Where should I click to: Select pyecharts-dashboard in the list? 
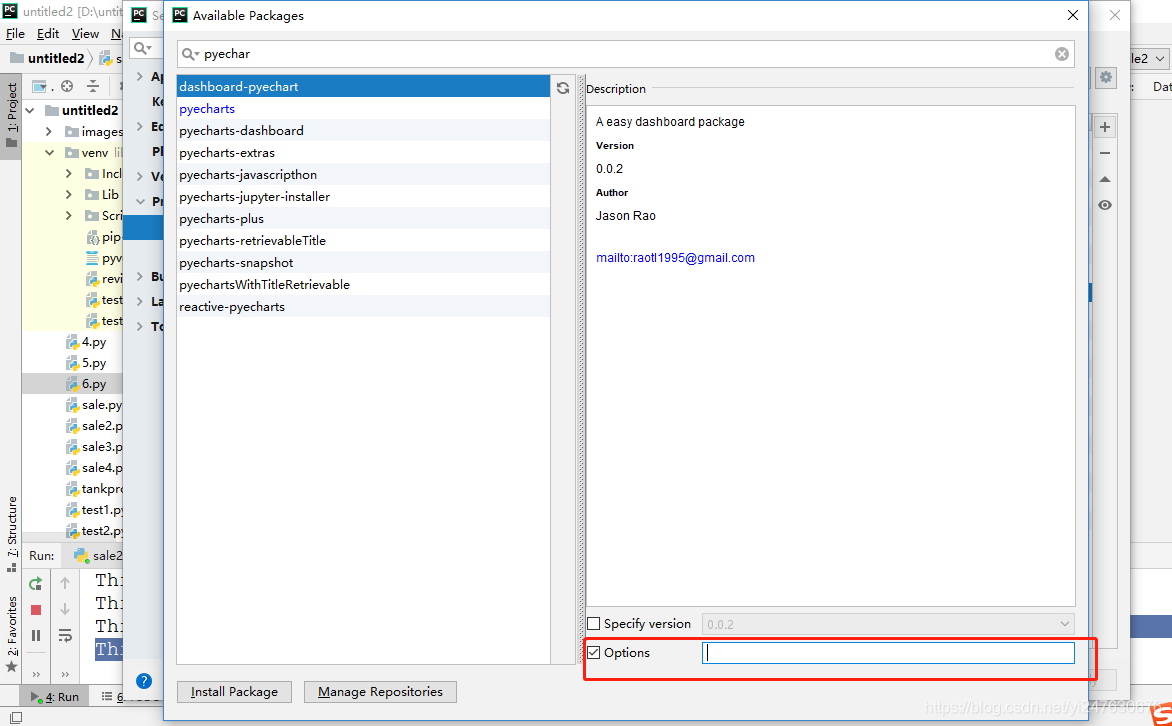click(363, 131)
